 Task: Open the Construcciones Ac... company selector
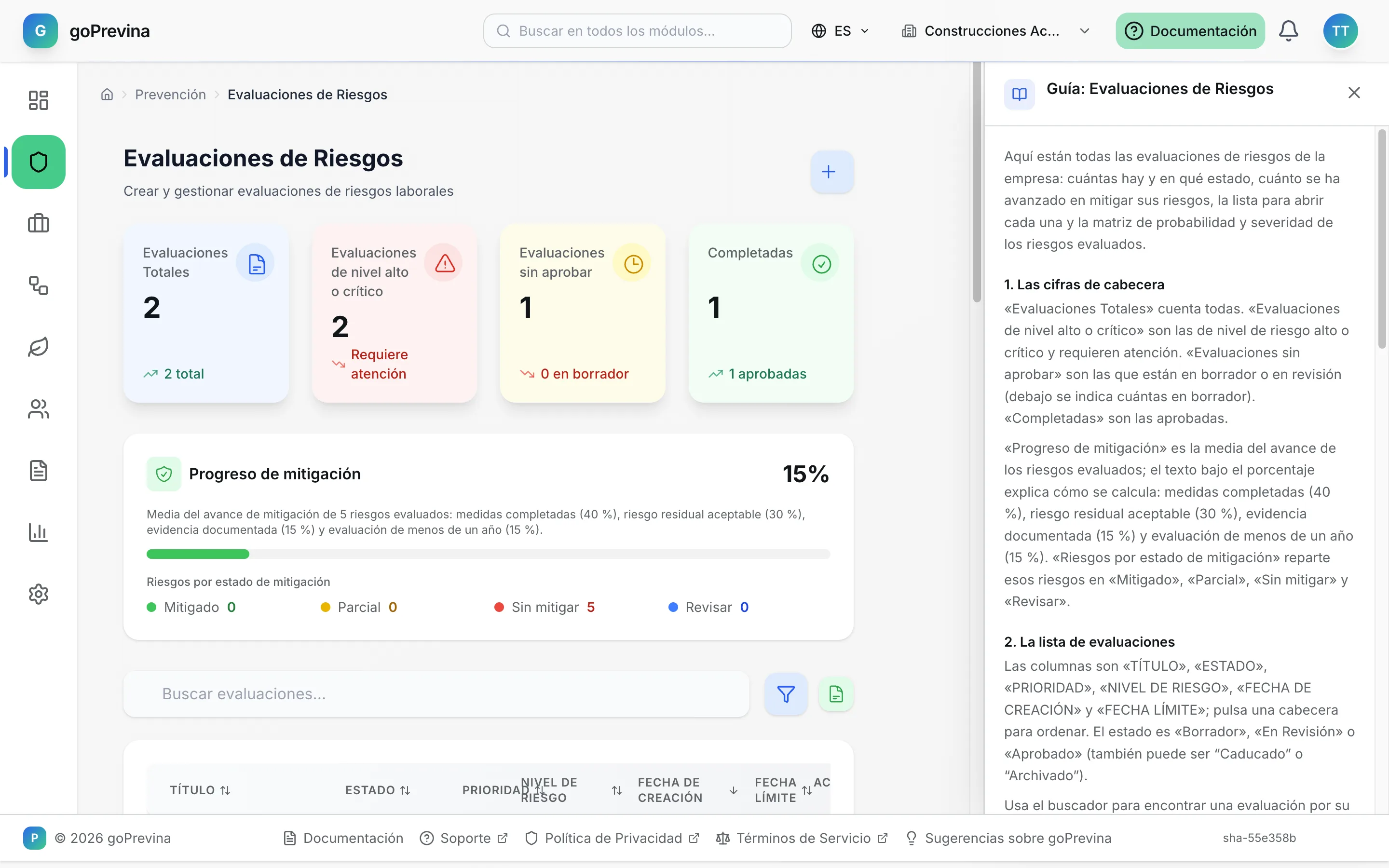995,30
